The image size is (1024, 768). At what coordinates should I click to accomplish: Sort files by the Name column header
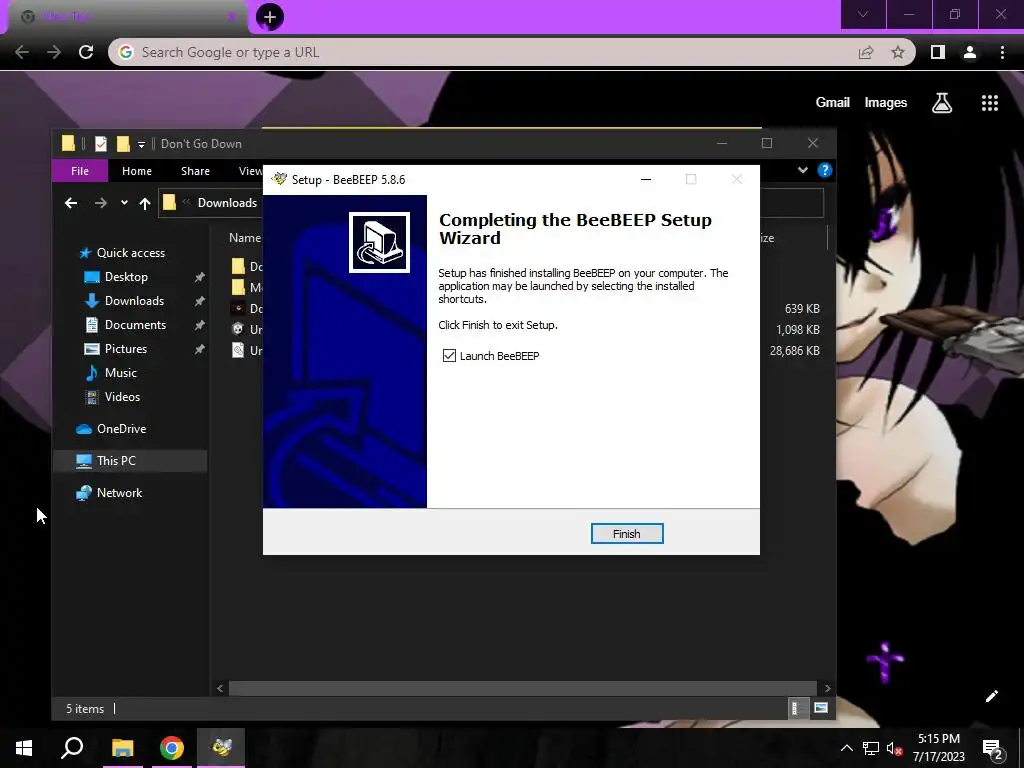pyautogui.click(x=245, y=238)
